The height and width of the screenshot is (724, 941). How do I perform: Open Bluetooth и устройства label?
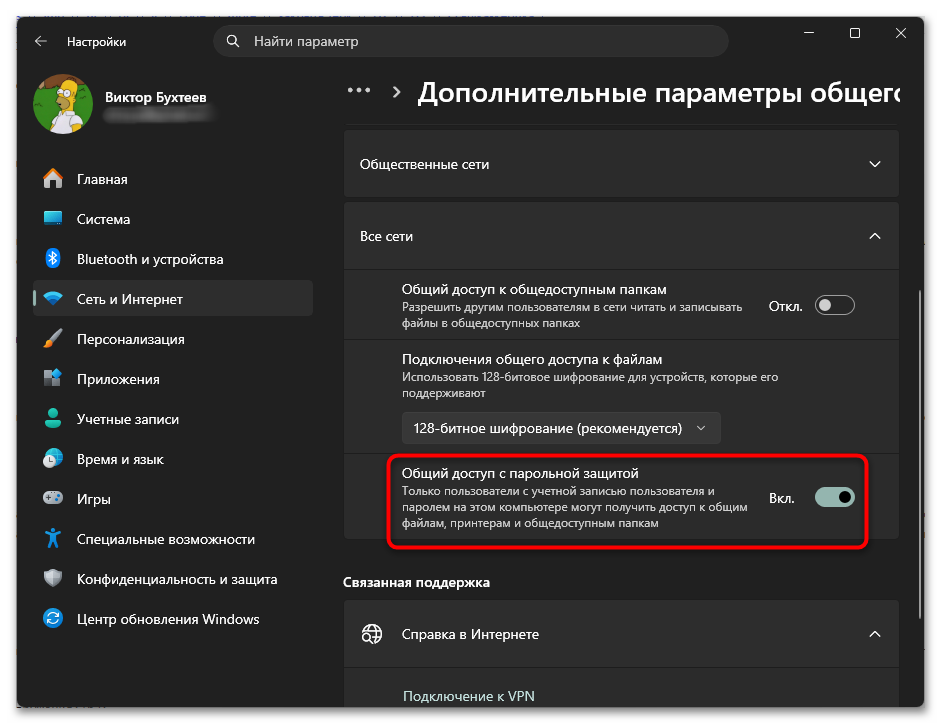150,259
